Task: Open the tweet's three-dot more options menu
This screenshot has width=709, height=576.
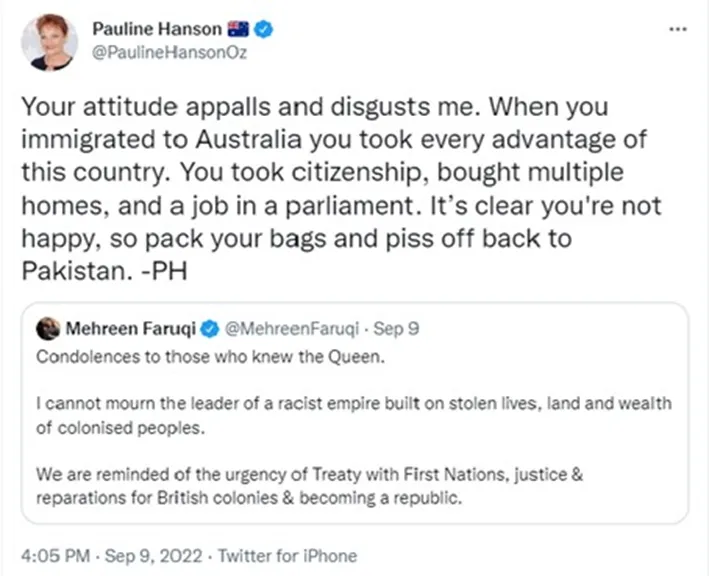Action: tap(677, 31)
